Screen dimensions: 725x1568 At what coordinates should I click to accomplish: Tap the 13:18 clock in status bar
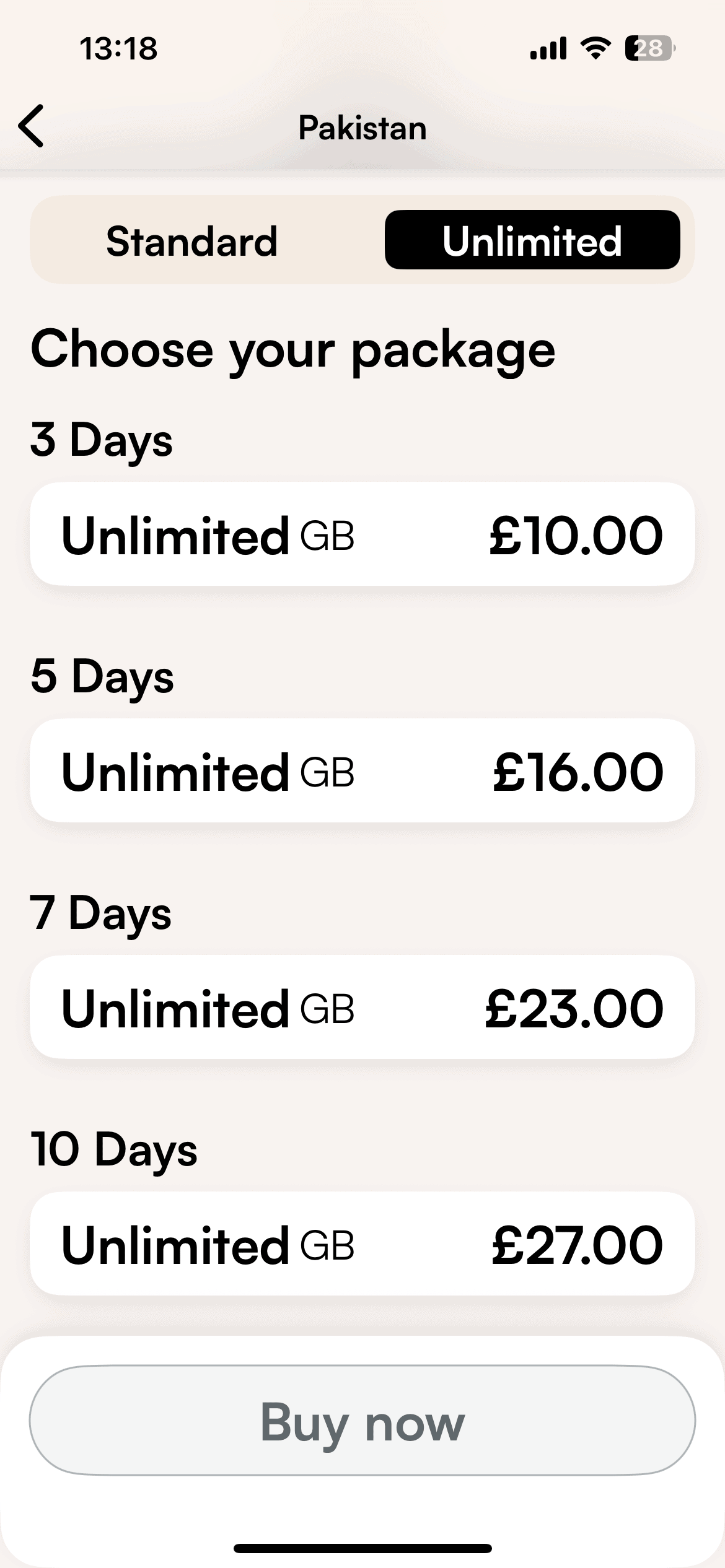point(118,49)
